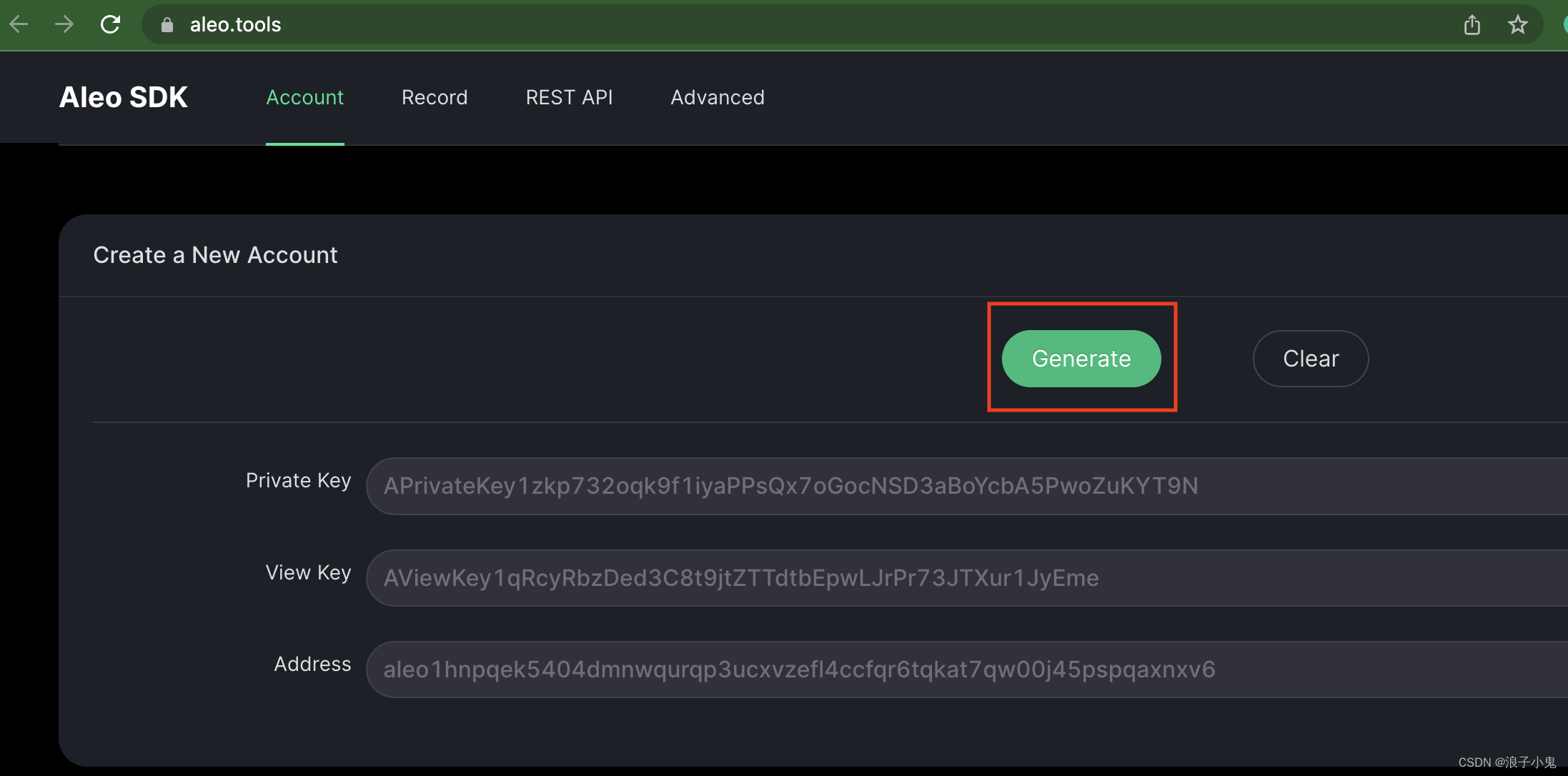This screenshot has width=1568, height=776.
Task: Select the Address field
Action: (967, 670)
